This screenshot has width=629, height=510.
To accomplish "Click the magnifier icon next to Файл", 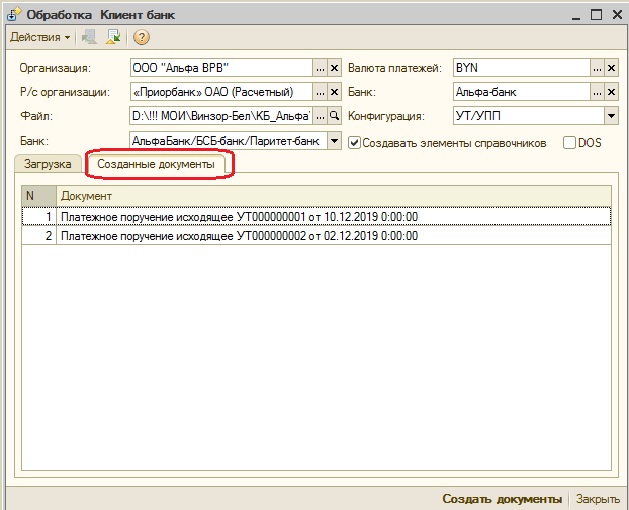I will pos(334,116).
